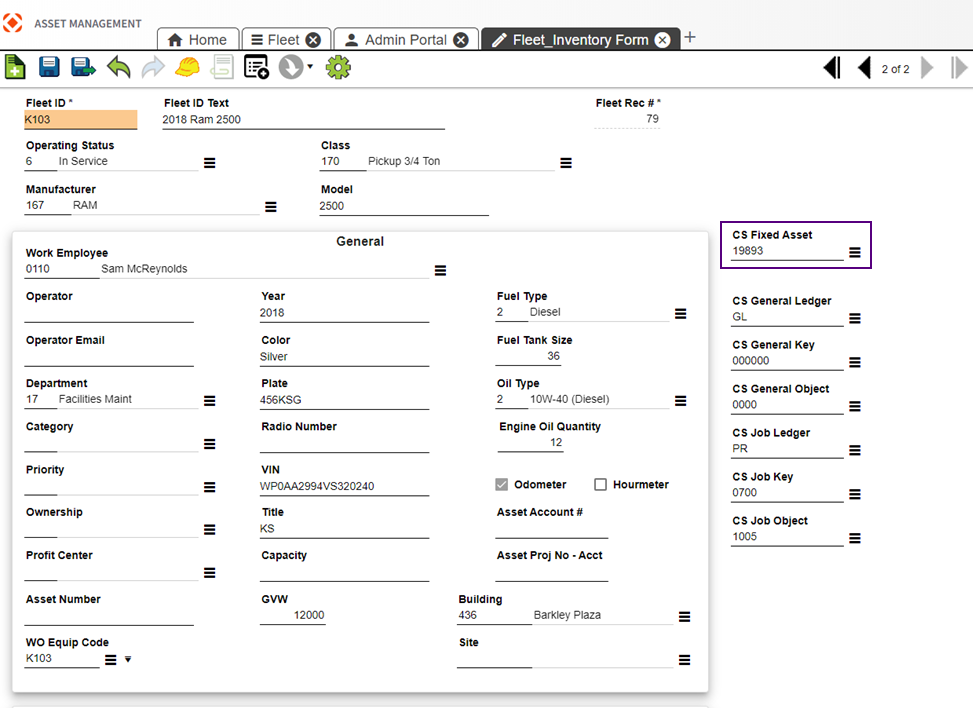The image size is (973, 708).
Task: Click the Asset Management logo icon
Action: coord(13,23)
